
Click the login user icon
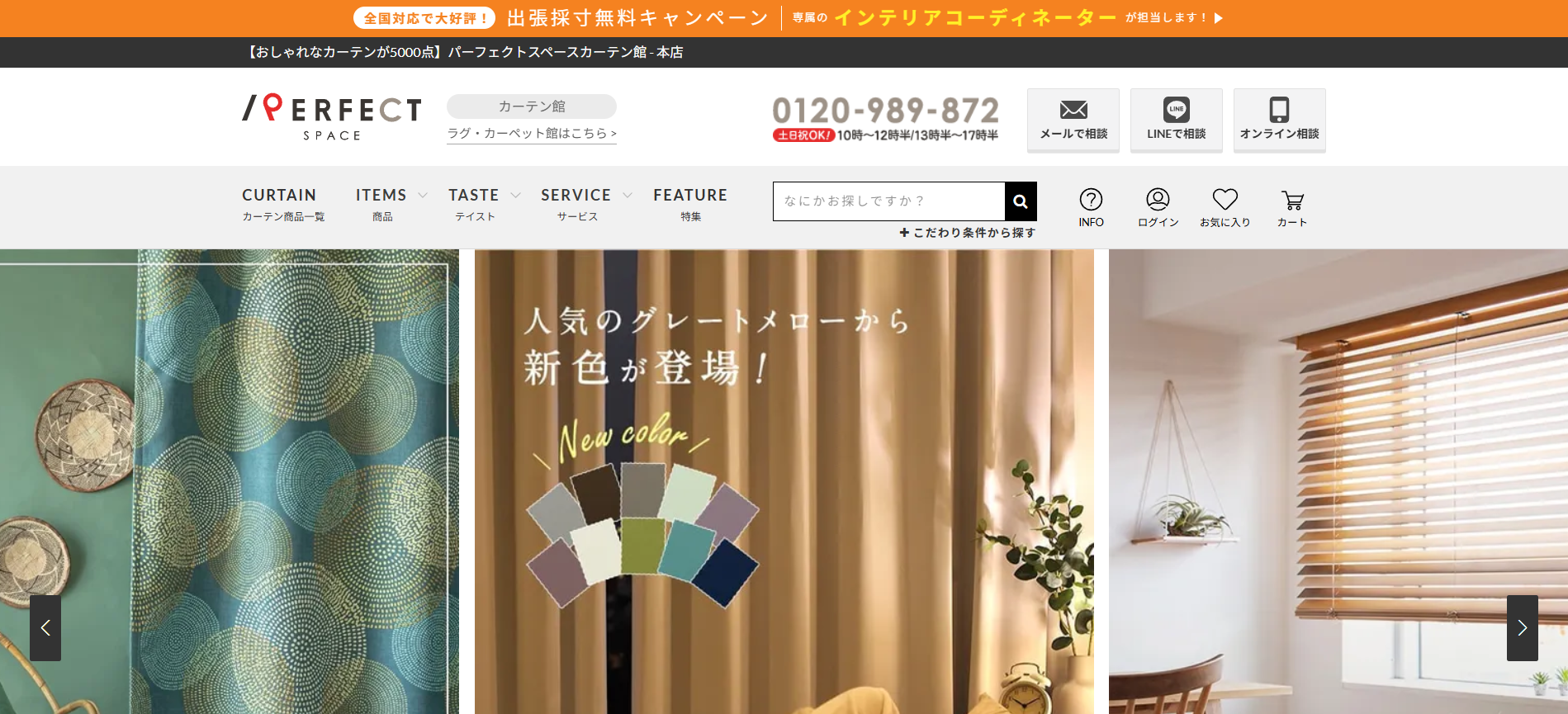[x=1158, y=200]
